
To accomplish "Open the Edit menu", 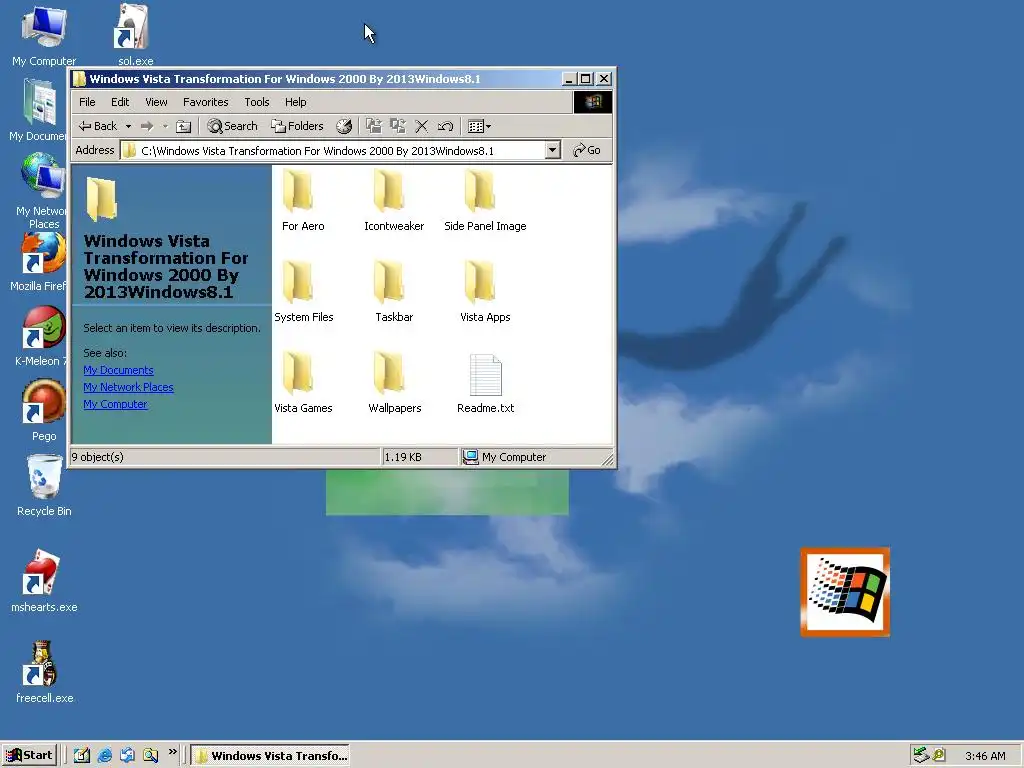I will tap(120, 102).
